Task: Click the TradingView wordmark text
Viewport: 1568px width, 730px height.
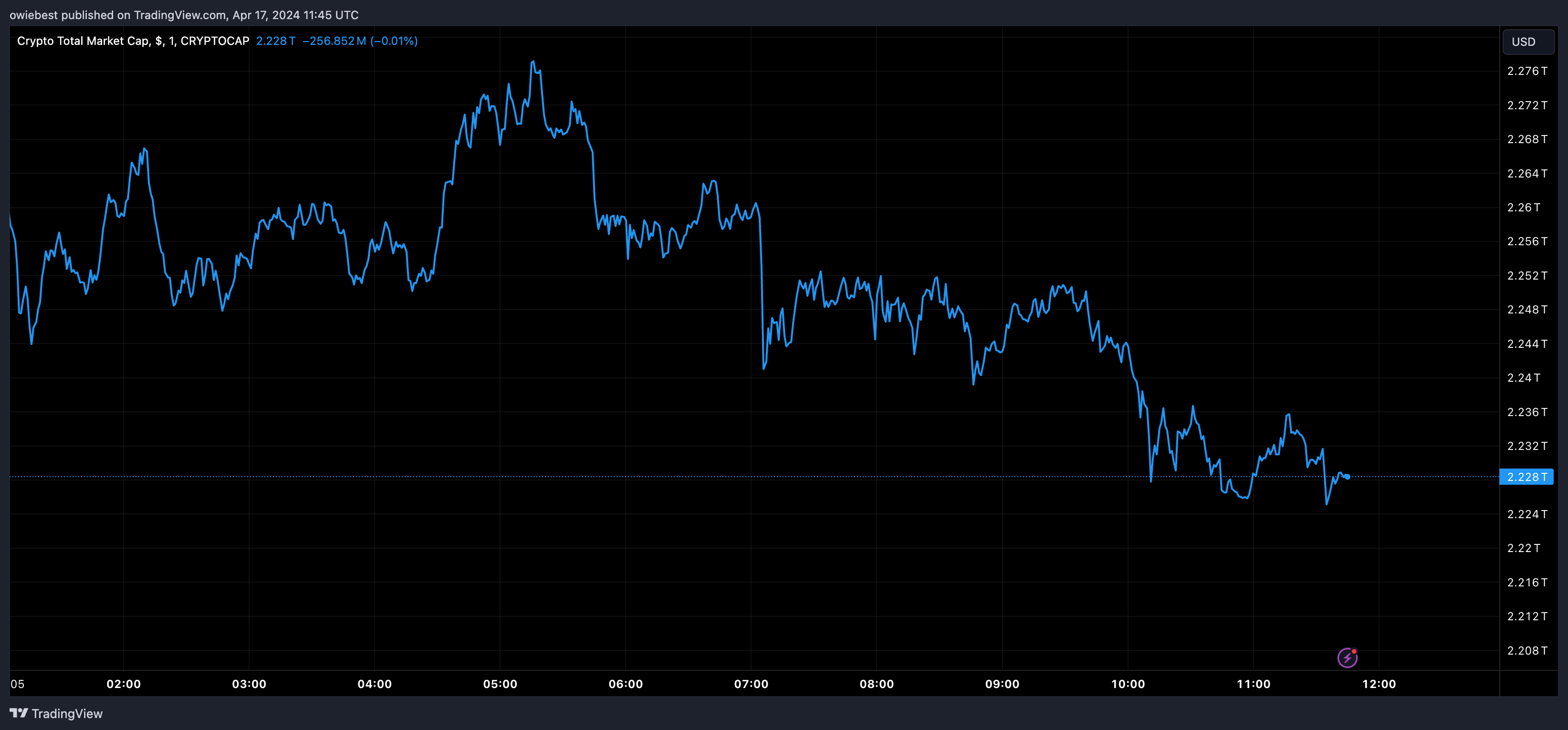Action: (67, 714)
